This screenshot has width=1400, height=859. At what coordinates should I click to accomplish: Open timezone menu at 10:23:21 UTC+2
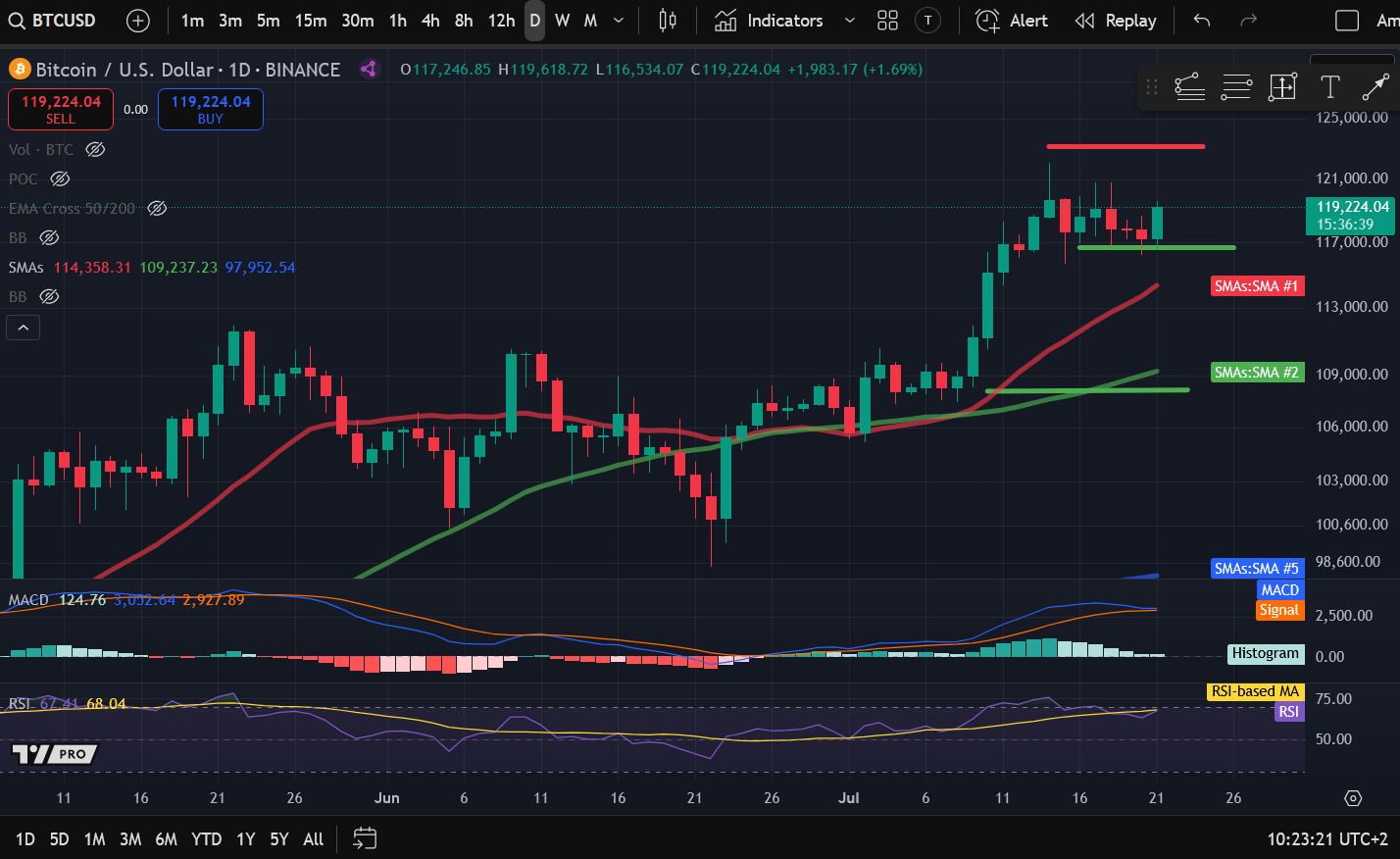tap(1327, 839)
